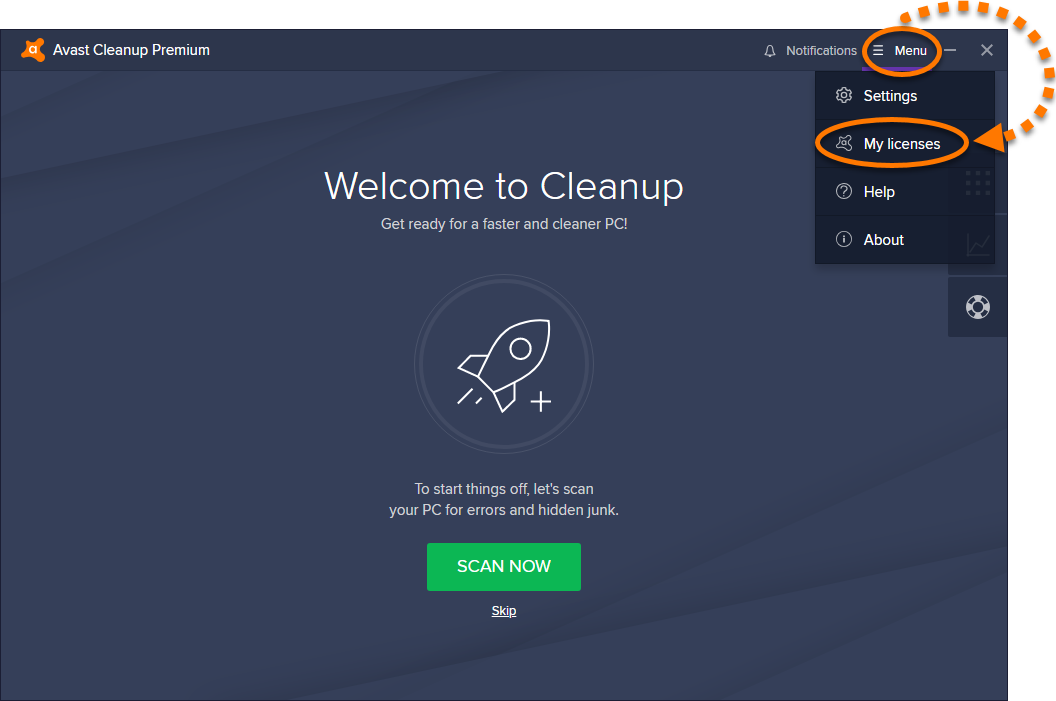Start the scan with SCAN NOW

click(504, 566)
